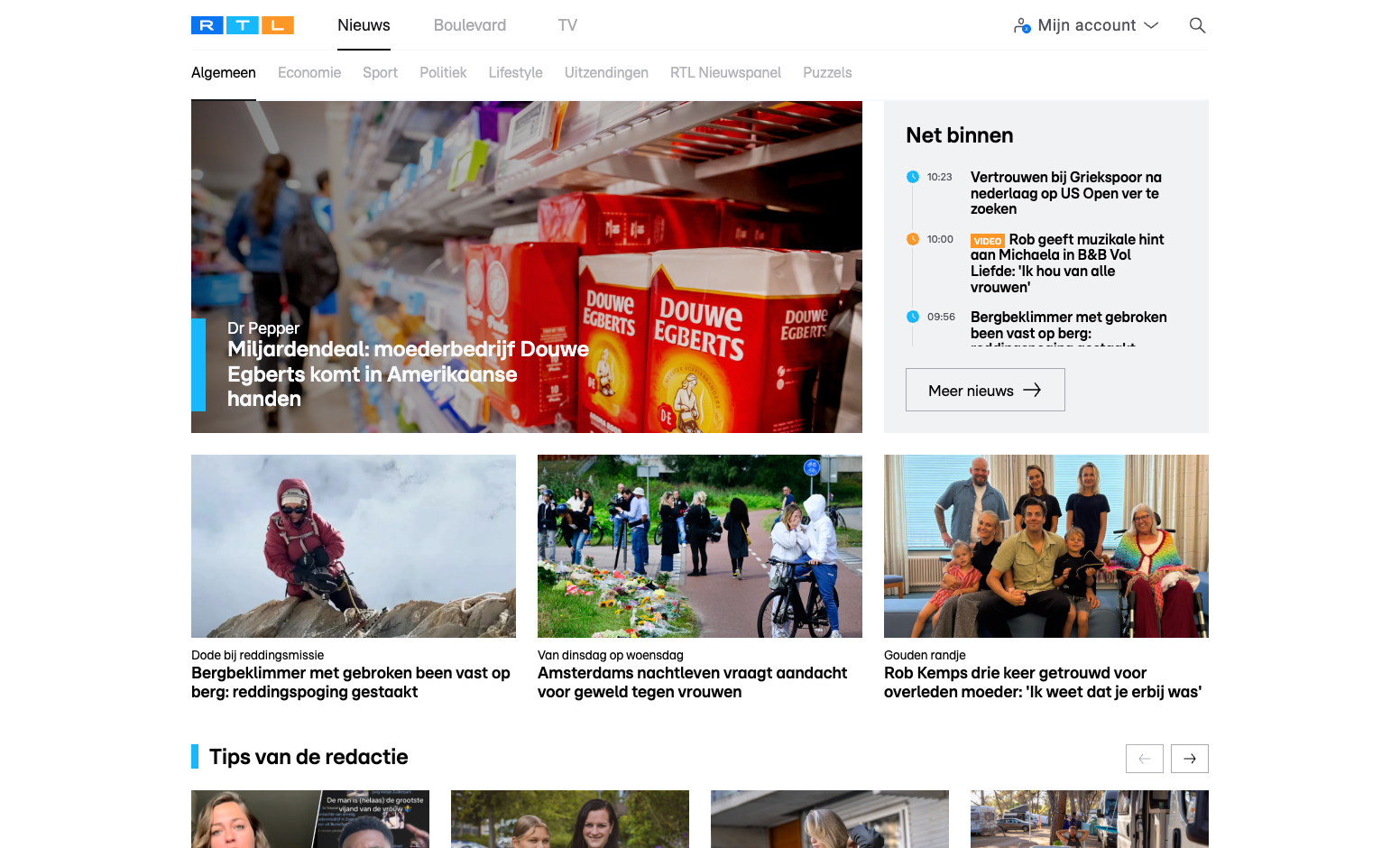
Task: Open the mountain climber article thumbnail
Action: (354, 546)
